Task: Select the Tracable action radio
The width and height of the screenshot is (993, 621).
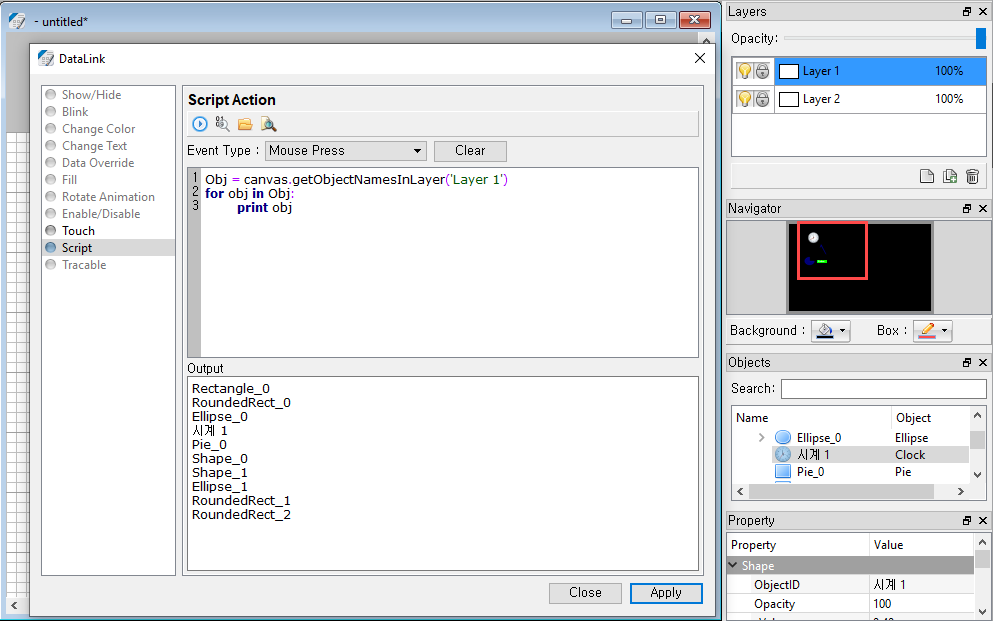Action: (x=51, y=265)
